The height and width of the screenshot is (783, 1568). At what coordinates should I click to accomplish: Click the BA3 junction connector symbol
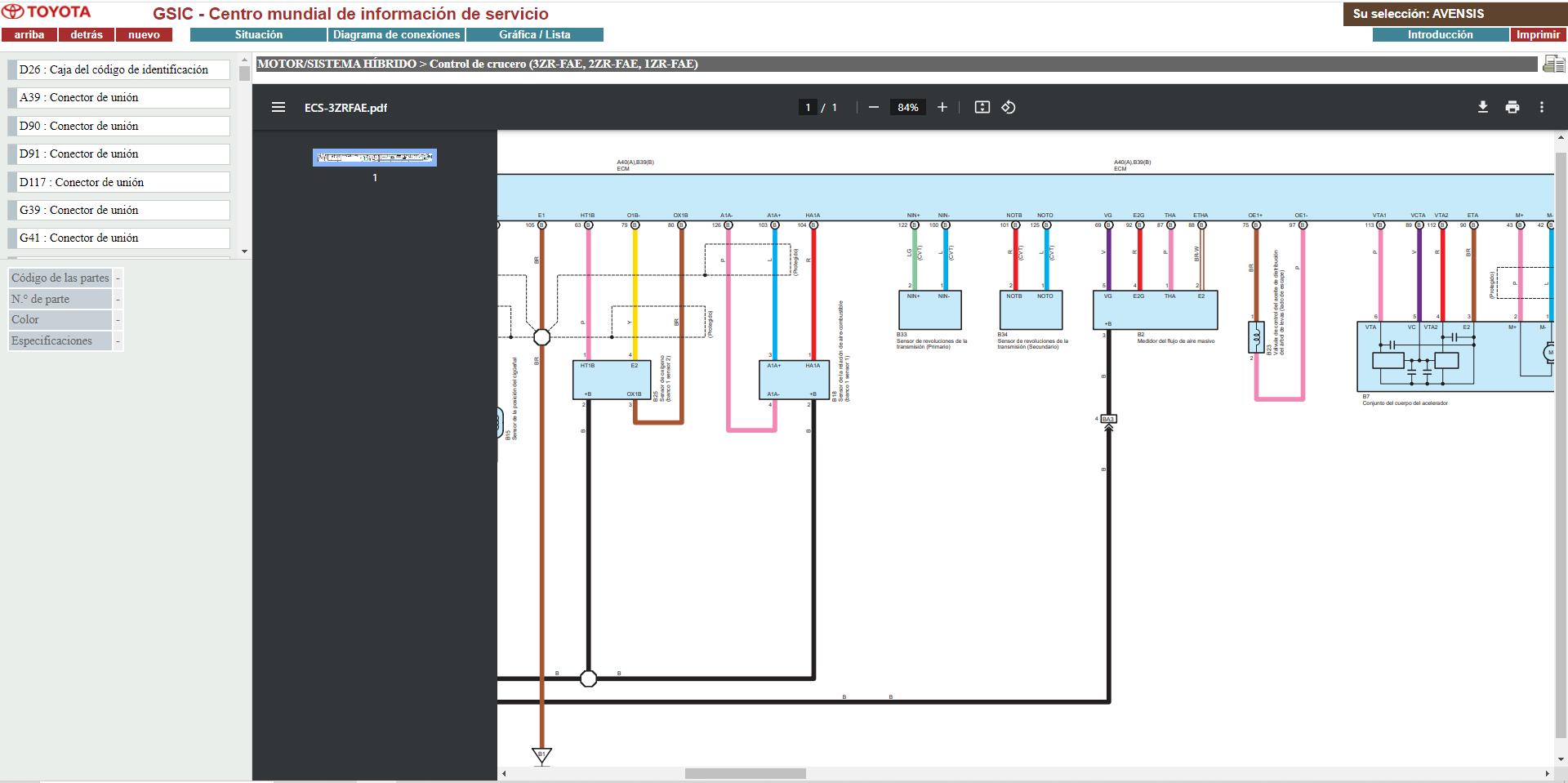point(1108,420)
